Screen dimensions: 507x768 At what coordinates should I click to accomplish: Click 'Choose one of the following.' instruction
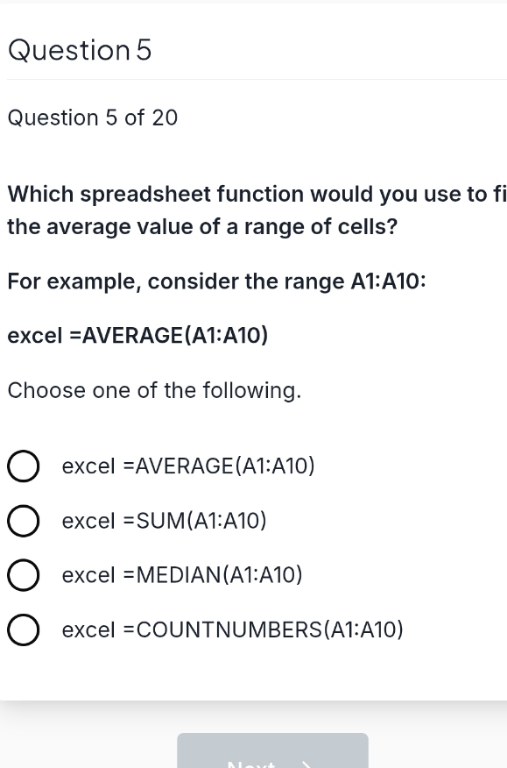(154, 391)
